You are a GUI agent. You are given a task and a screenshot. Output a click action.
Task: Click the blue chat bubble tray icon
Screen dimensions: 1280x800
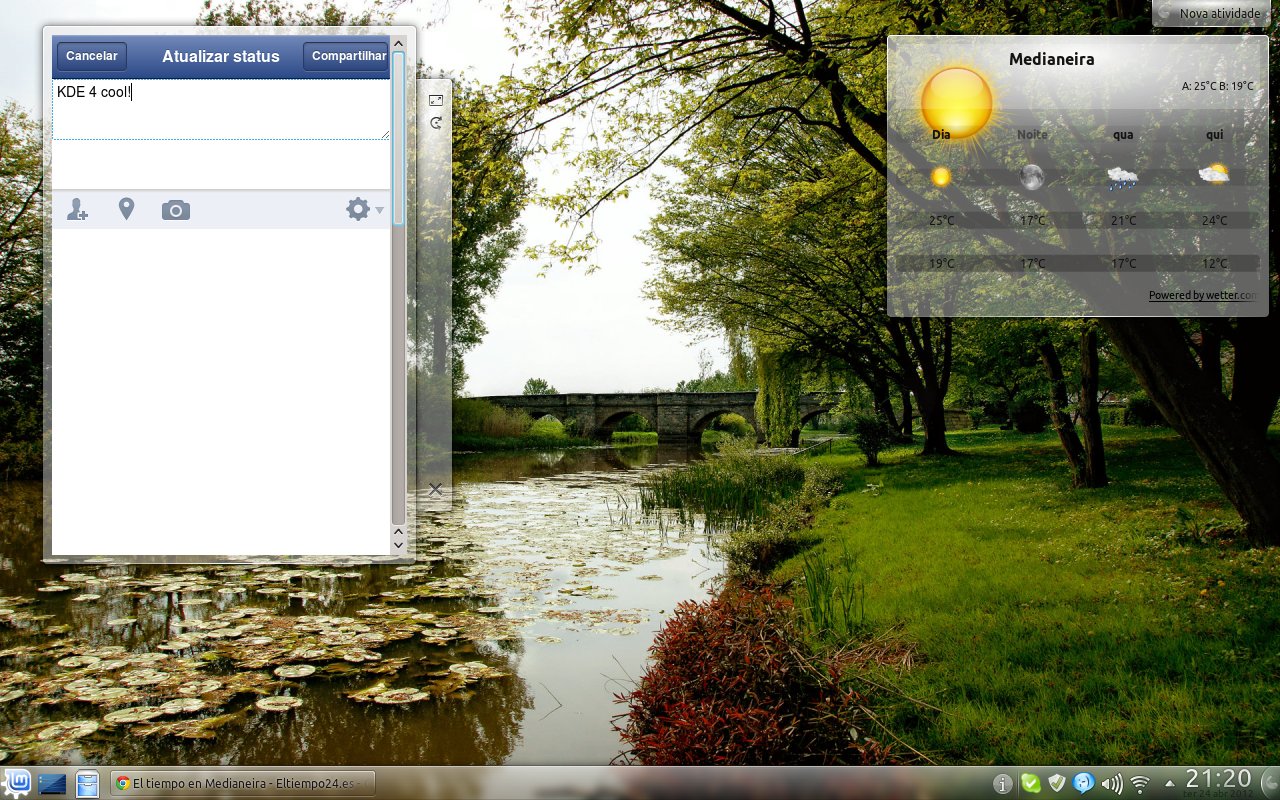coord(1083,783)
